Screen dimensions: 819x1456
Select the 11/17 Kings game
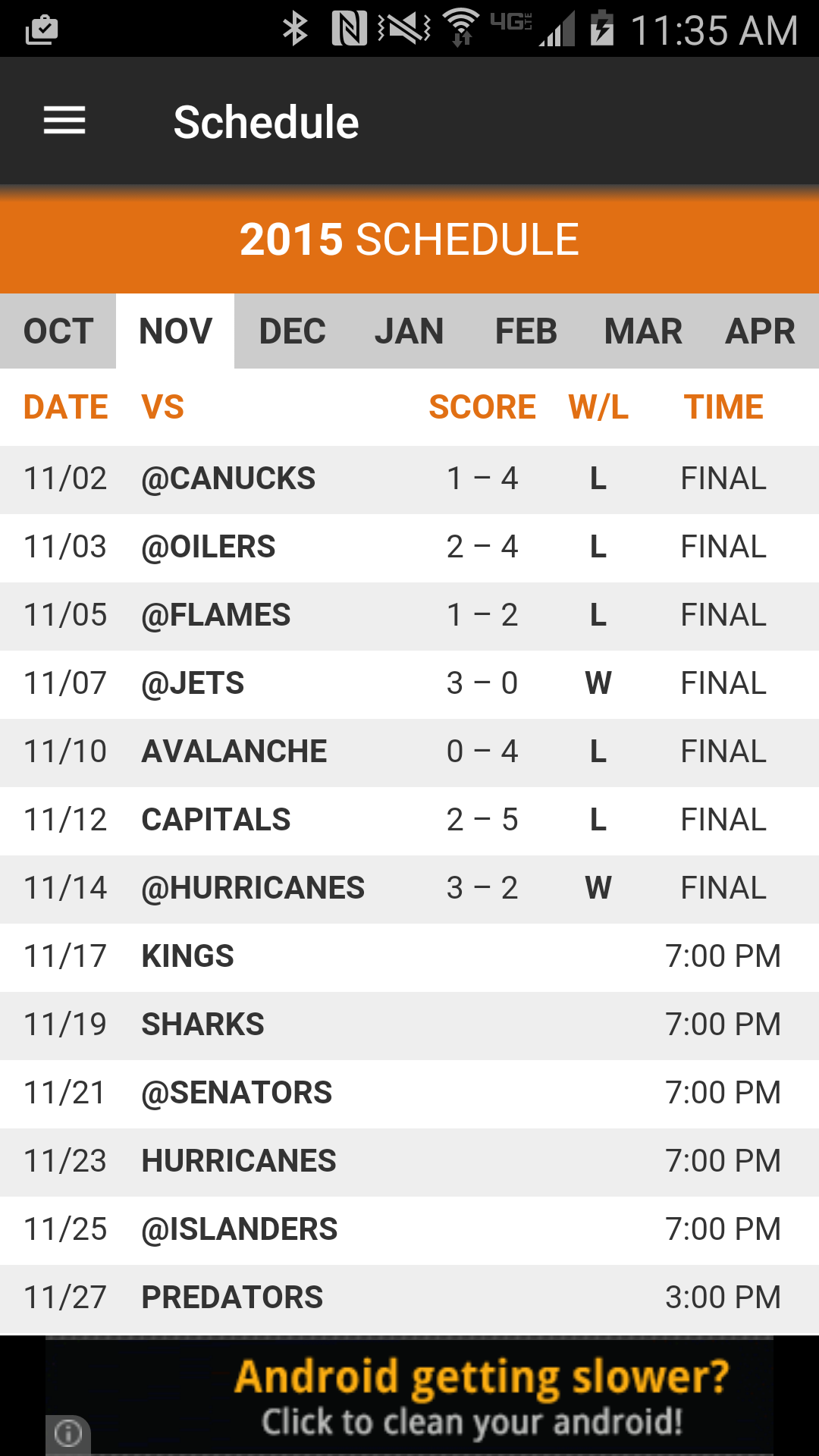[409, 957]
